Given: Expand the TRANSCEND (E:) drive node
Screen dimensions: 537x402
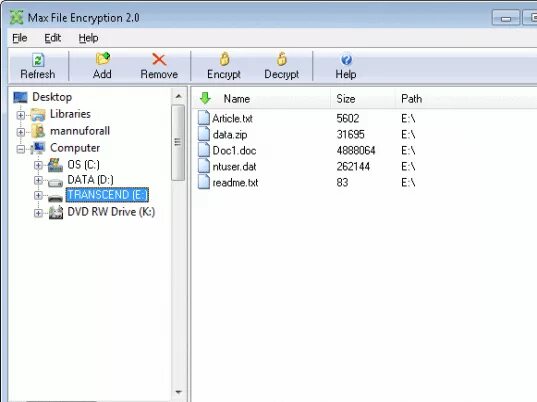Looking at the screenshot, I should click(38, 195).
